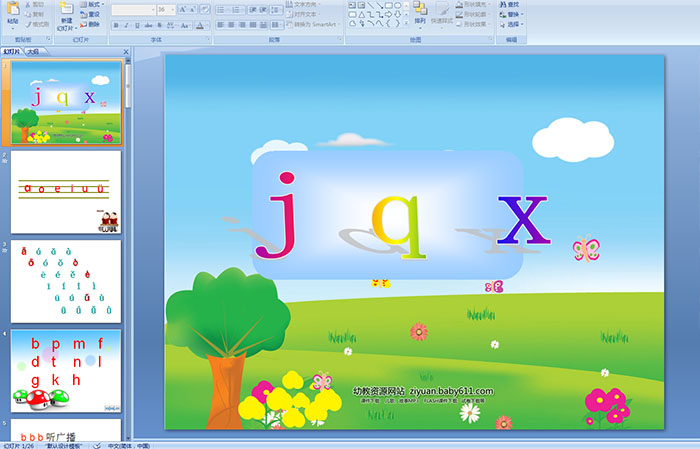Click the Increase Font Size icon
Image resolution: width=700 pixels, height=449 pixels.
[x=183, y=9]
